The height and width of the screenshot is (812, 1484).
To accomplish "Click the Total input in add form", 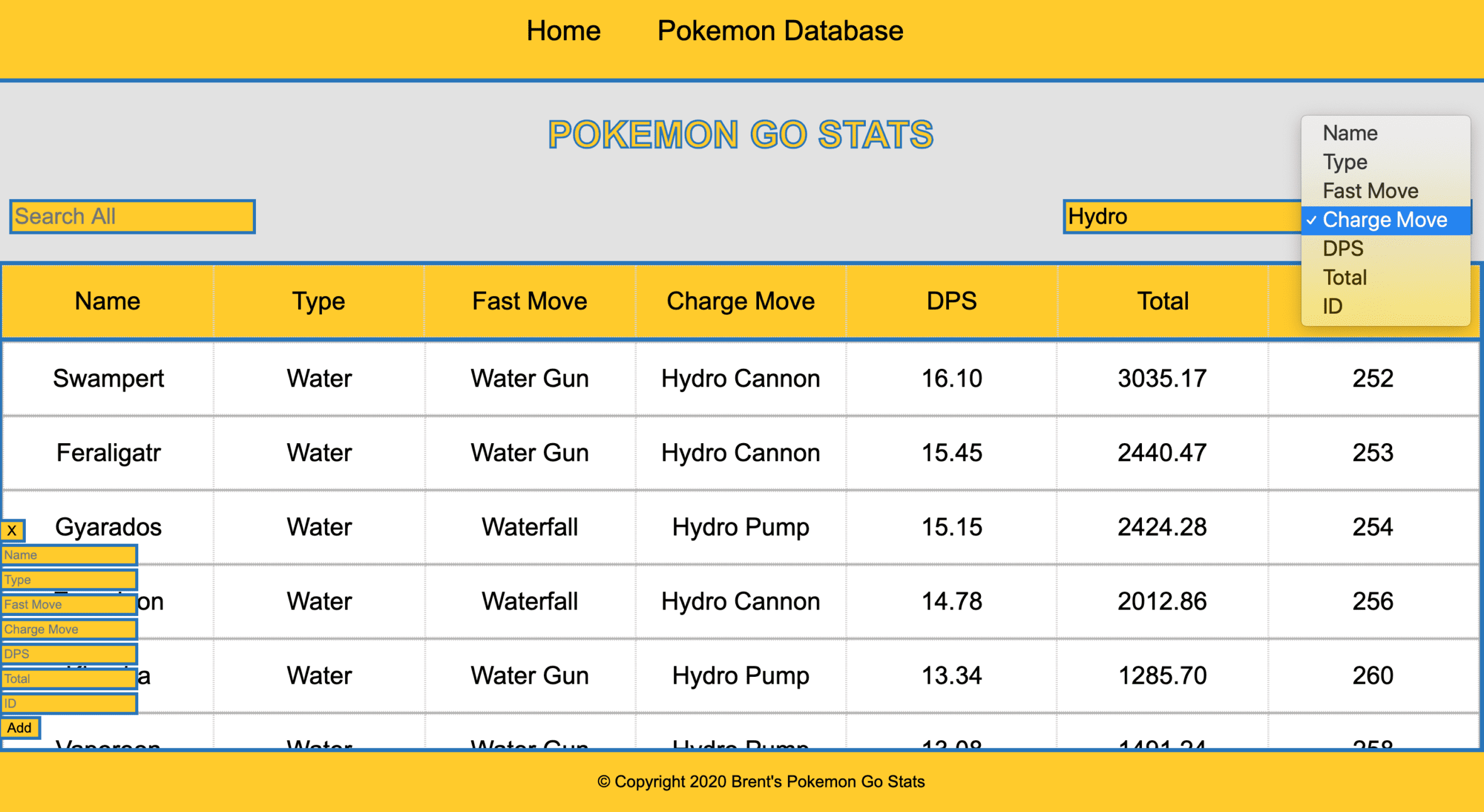I will click(x=69, y=679).
